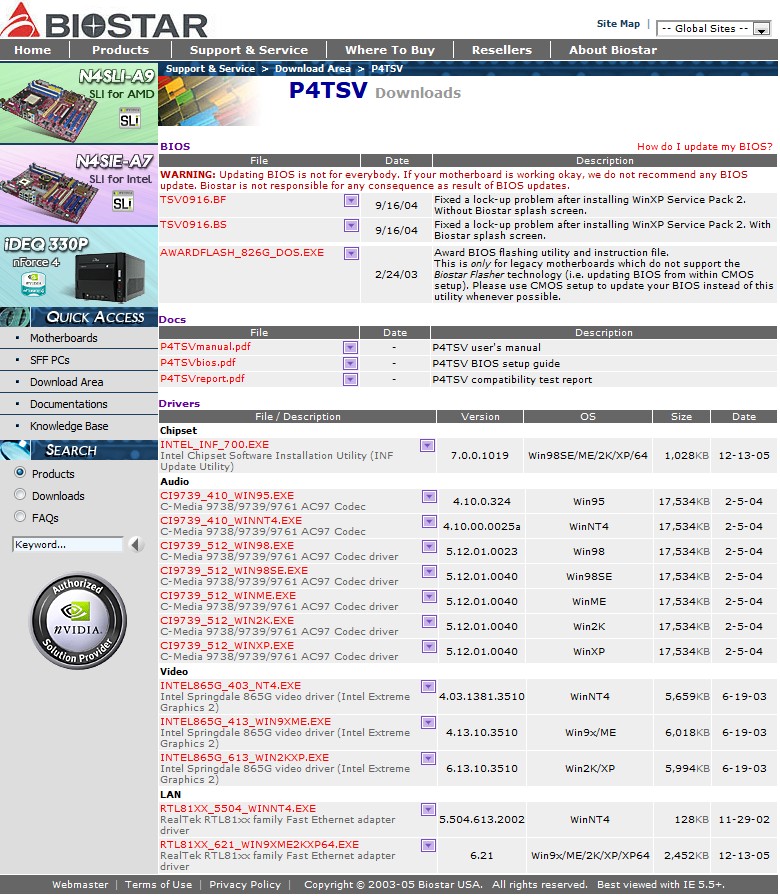Click the N4SIE-A7 SLI for Intel banner

point(79,186)
